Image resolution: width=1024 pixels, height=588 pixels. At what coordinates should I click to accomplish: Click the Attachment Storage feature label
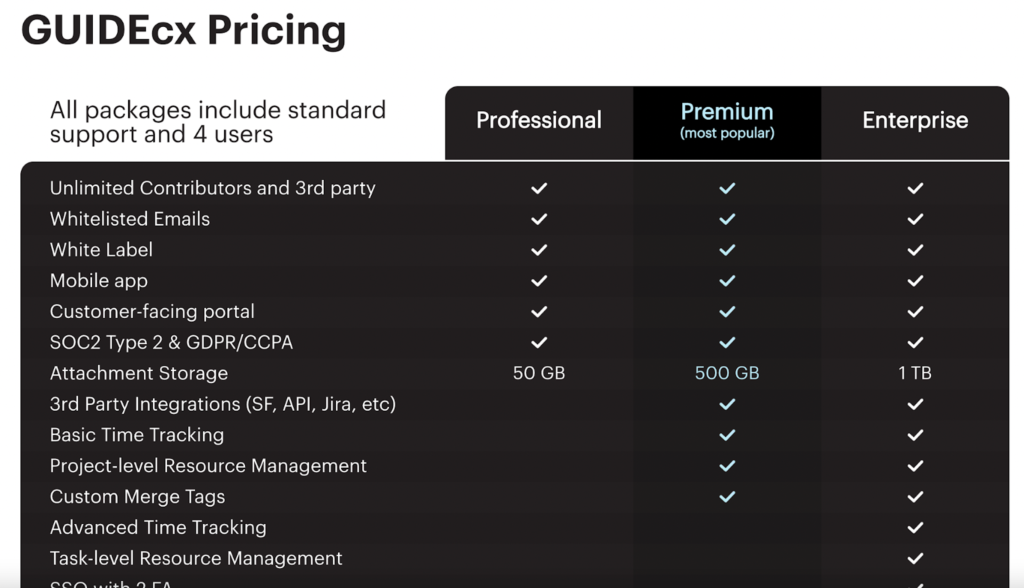coord(139,373)
